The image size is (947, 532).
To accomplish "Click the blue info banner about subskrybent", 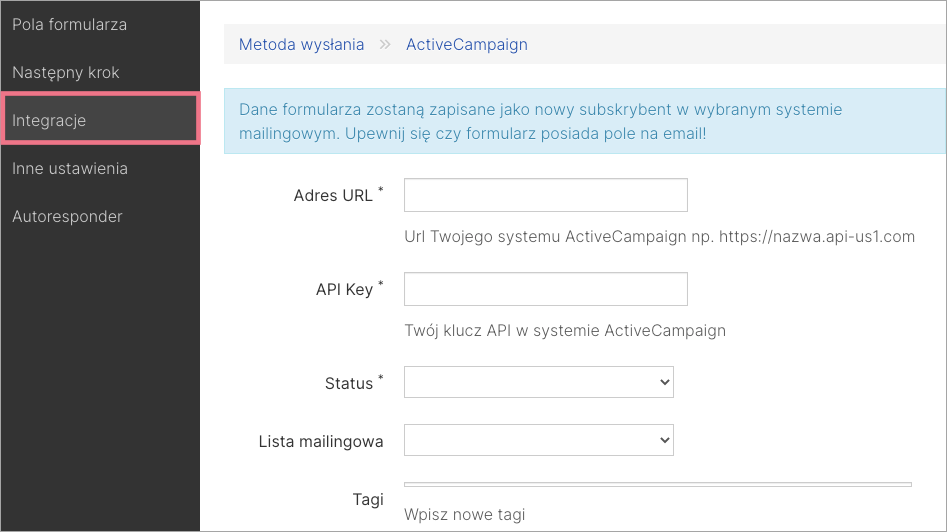I will (585, 121).
